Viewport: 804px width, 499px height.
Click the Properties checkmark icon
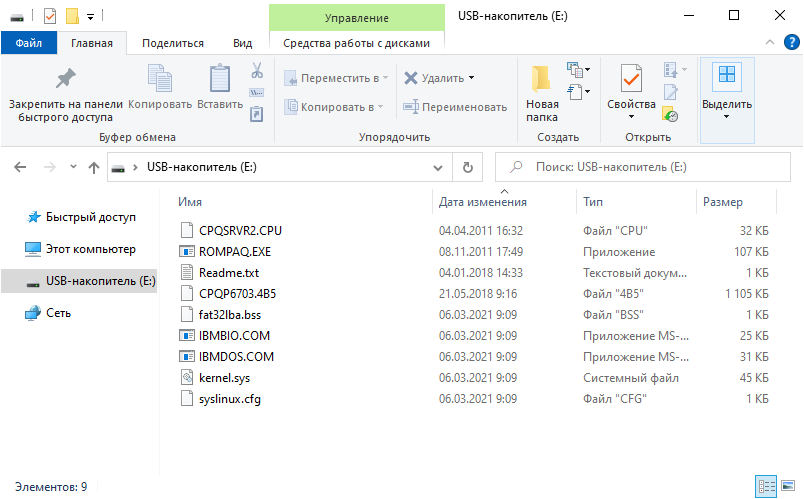[x=631, y=78]
